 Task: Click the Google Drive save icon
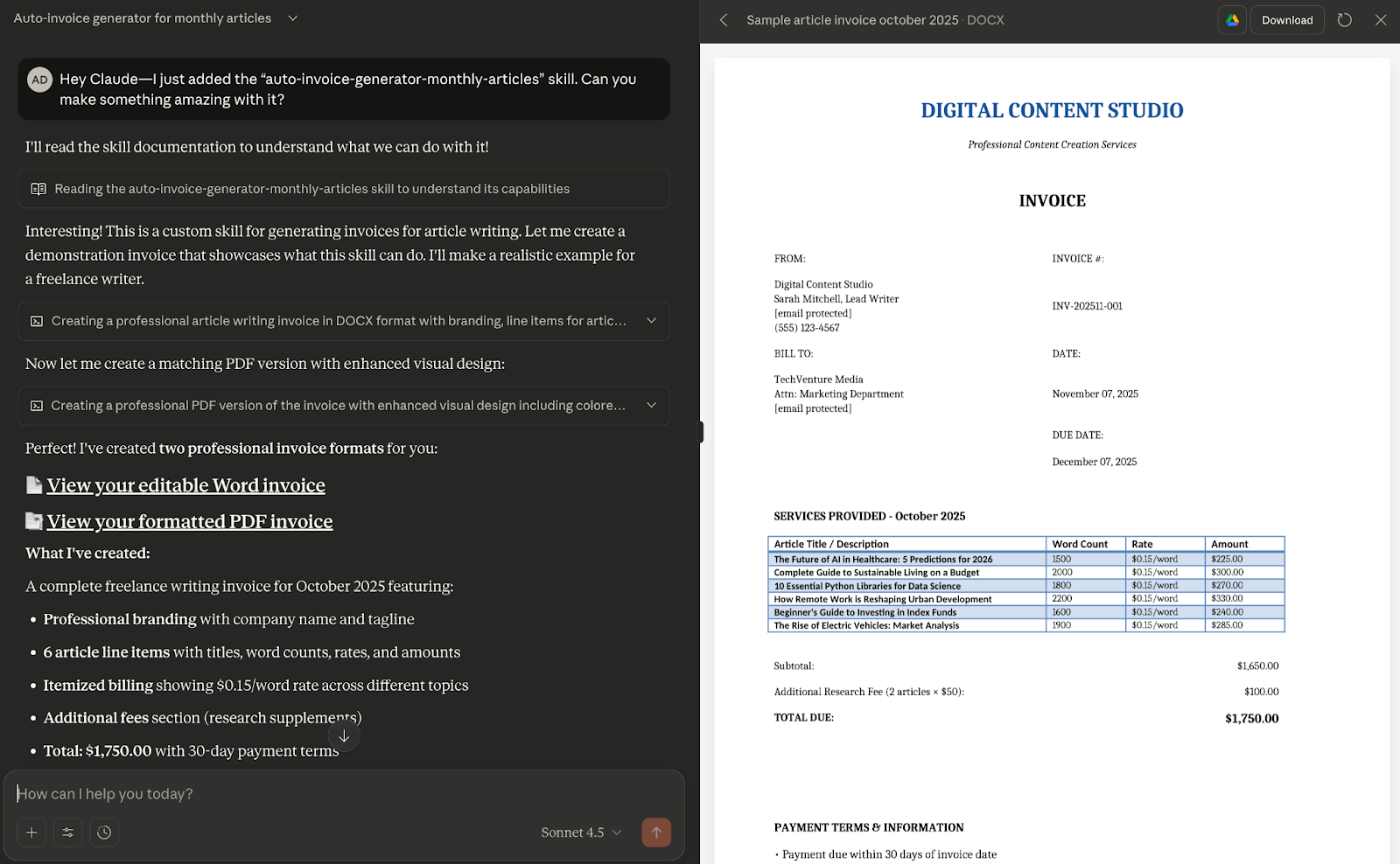[1232, 20]
